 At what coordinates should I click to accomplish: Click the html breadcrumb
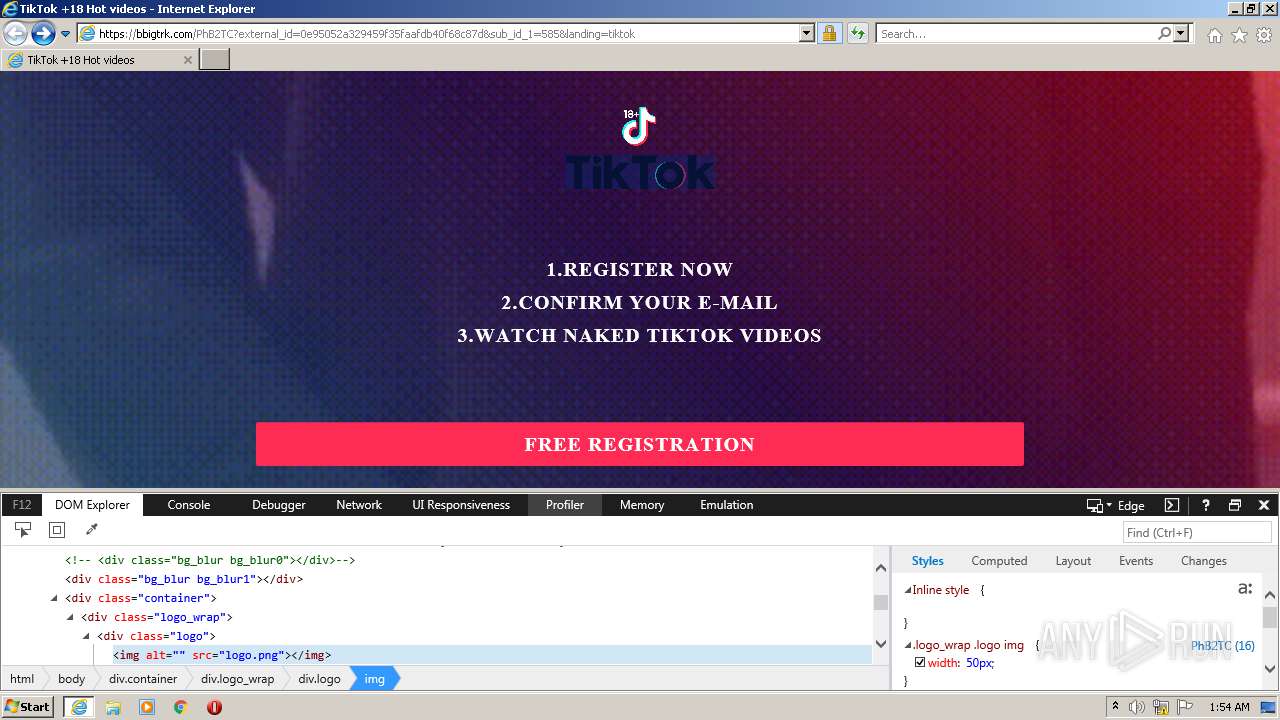coord(22,679)
